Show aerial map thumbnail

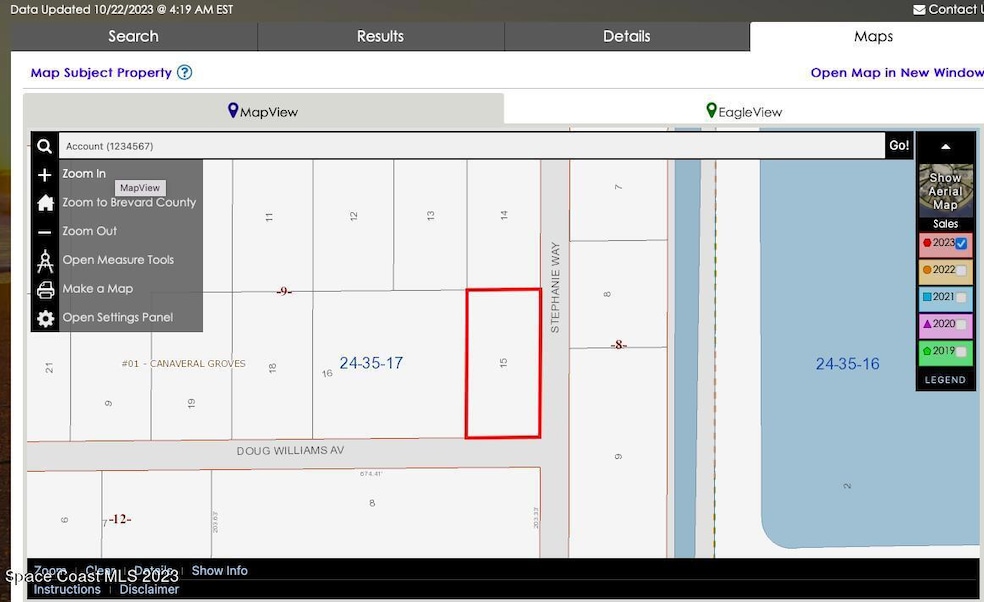[x=945, y=190]
